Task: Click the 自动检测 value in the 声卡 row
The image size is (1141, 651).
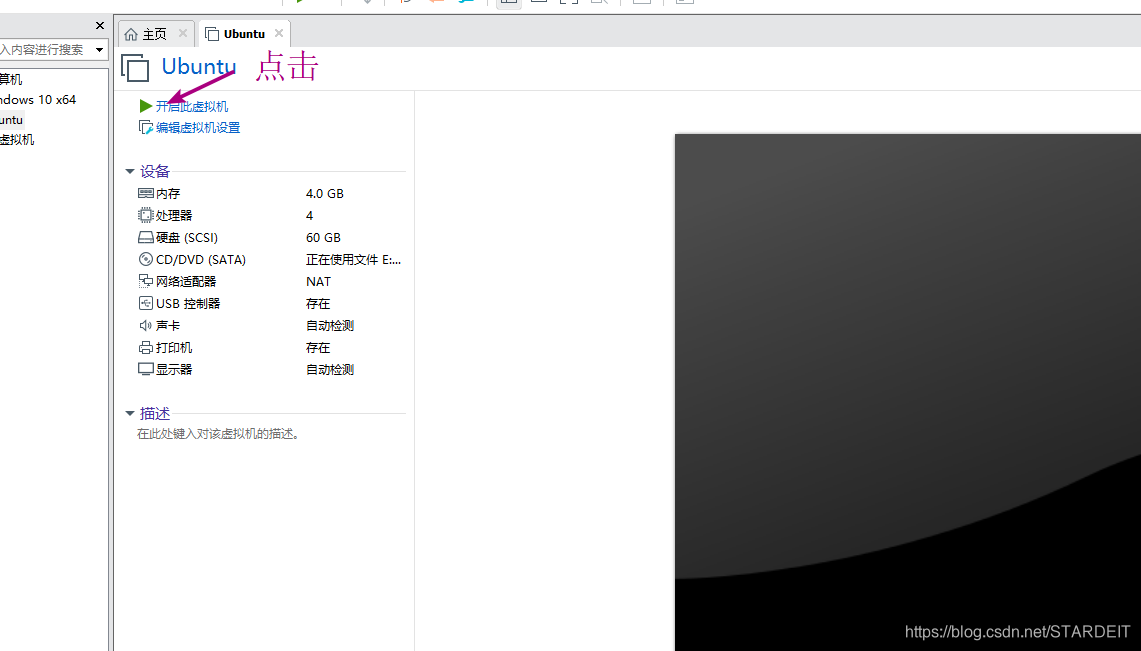Action: pyautogui.click(x=330, y=325)
